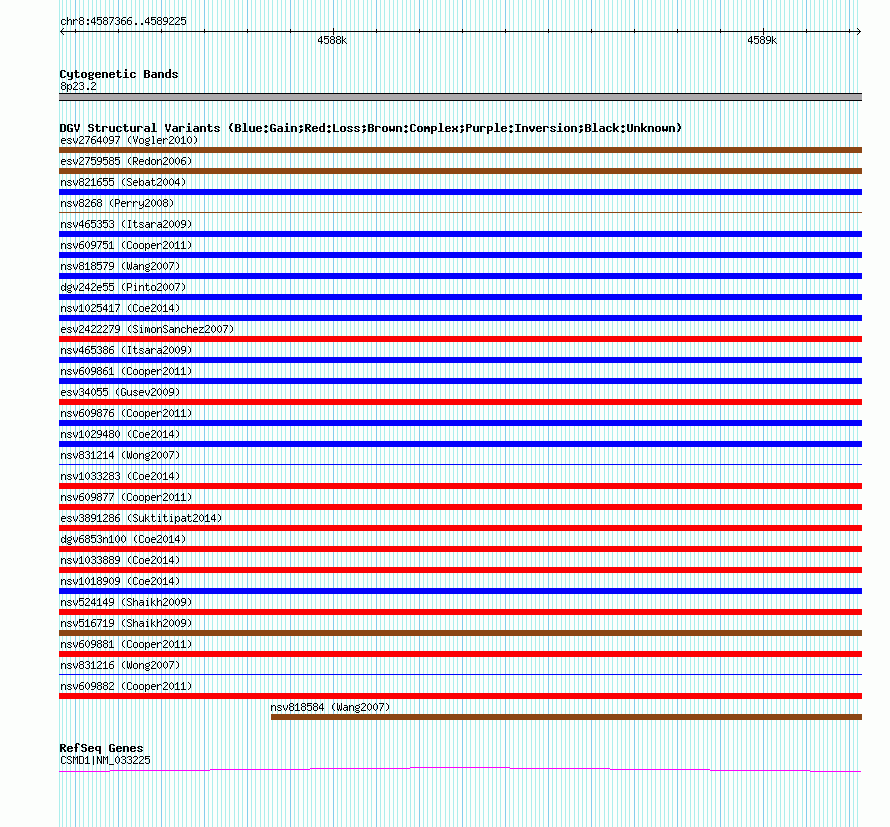Click nsv818584 (Wang2007) label
The height and width of the screenshot is (827, 890).
[x=330, y=707]
